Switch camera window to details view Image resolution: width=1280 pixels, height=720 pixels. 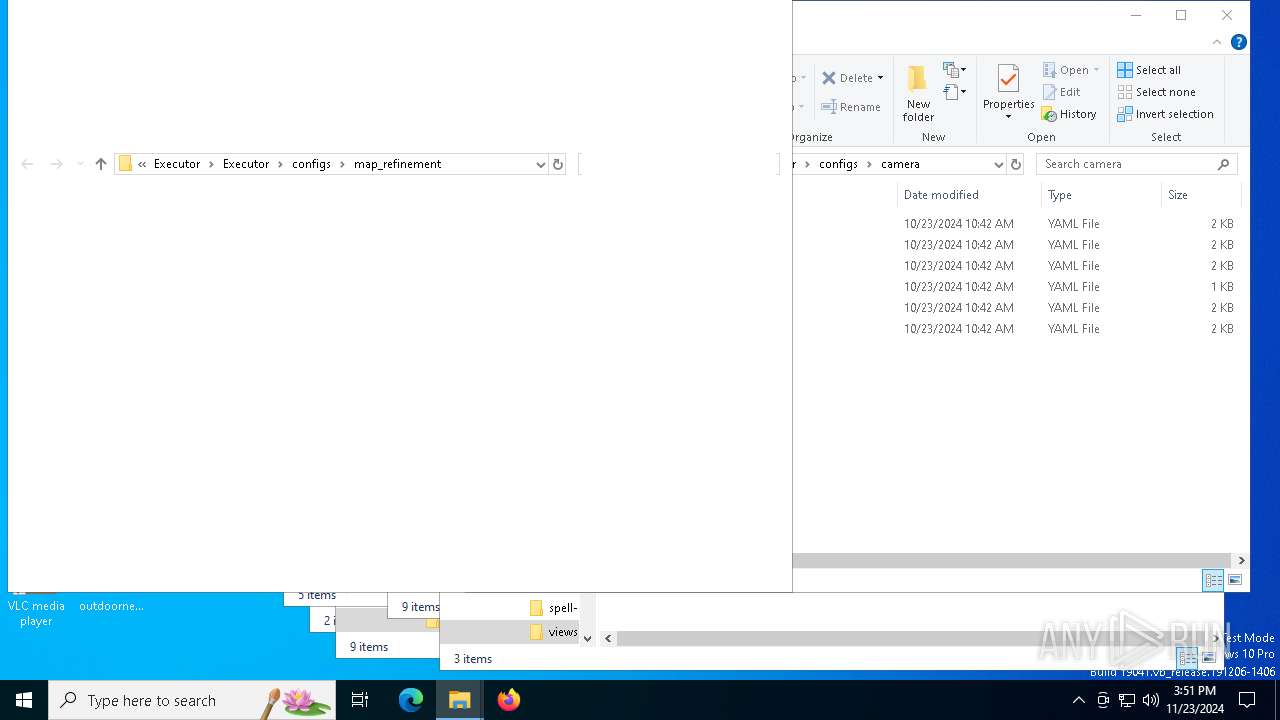1213,580
